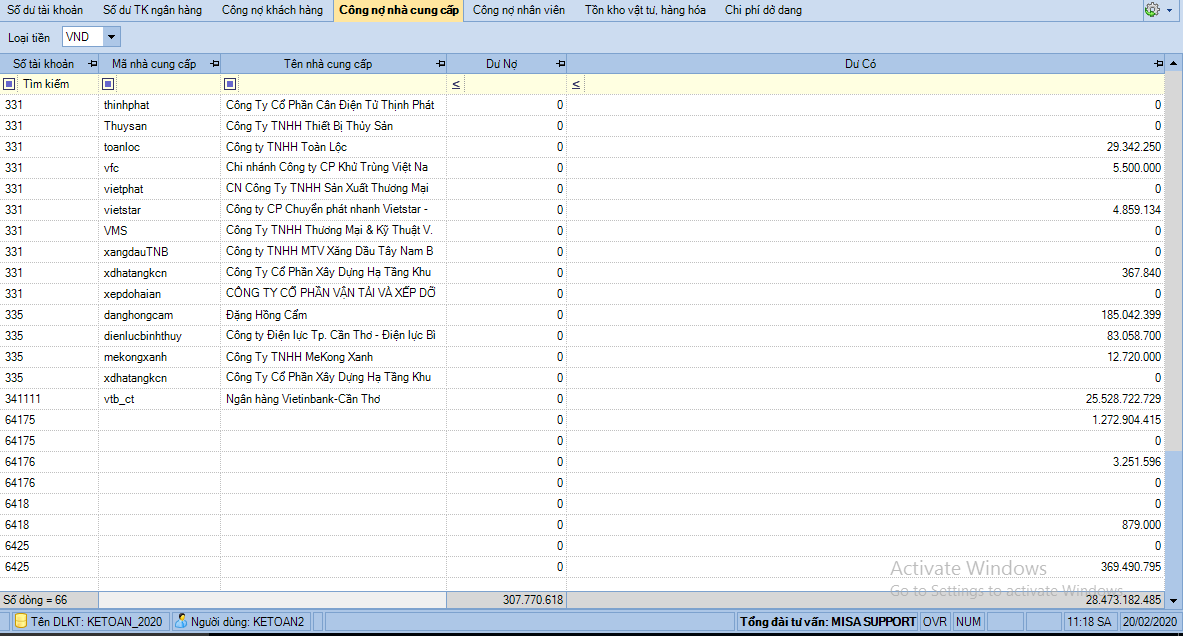1183x636 pixels.
Task: Open the settings gear in the tab bar
Action: tap(1151, 10)
